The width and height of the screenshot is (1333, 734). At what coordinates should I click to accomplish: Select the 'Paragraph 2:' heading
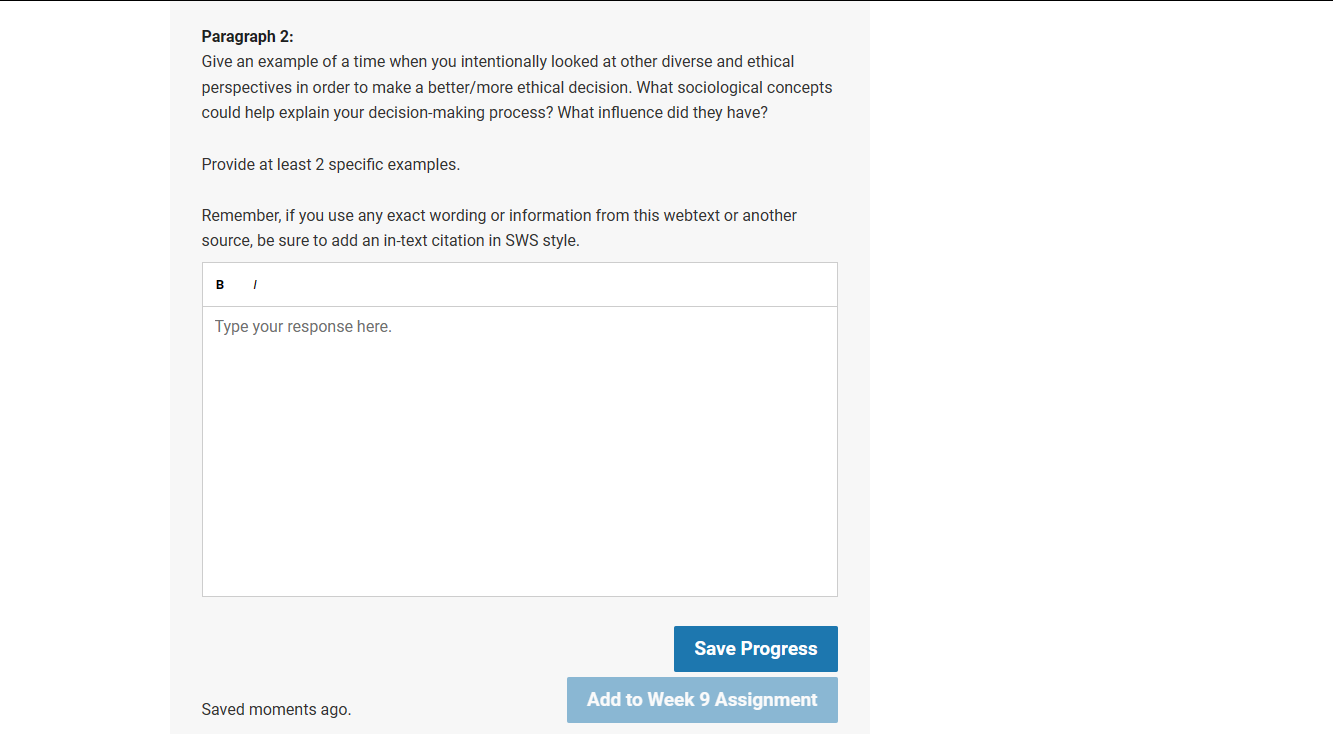(248, 37)
